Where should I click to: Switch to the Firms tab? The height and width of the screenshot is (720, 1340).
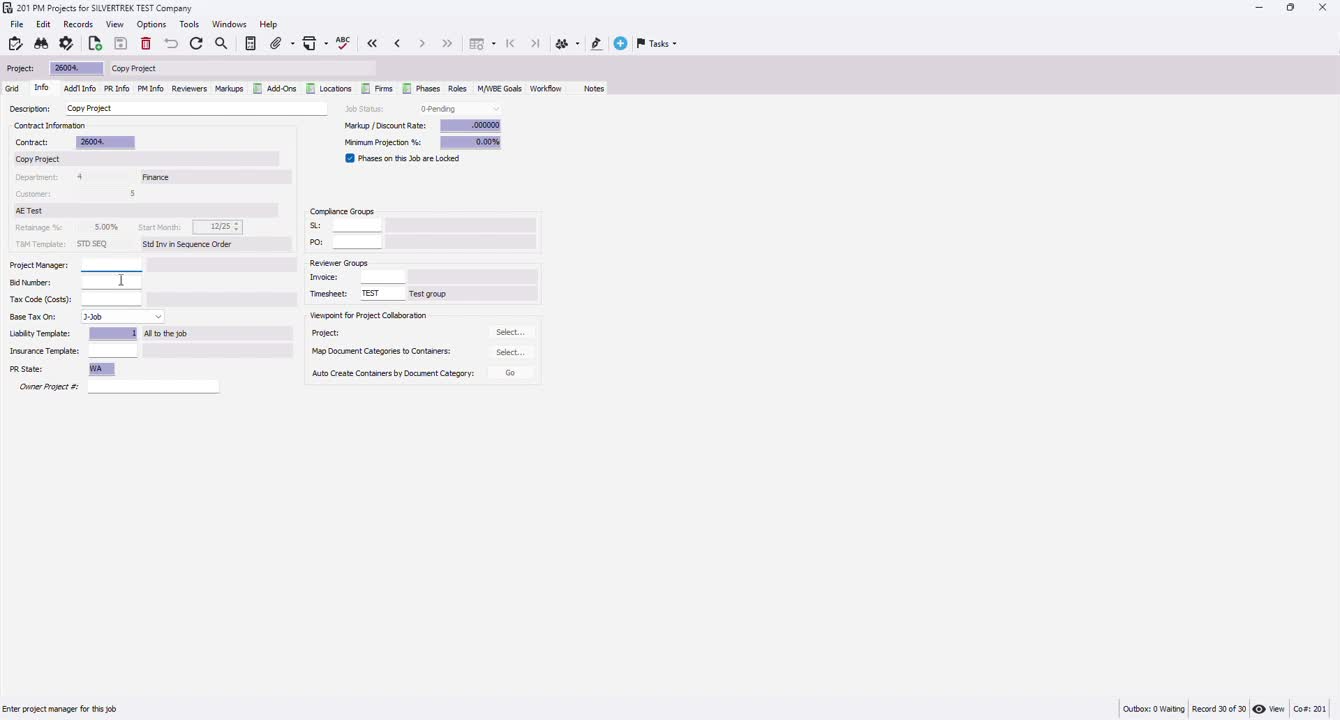(377, 89)
